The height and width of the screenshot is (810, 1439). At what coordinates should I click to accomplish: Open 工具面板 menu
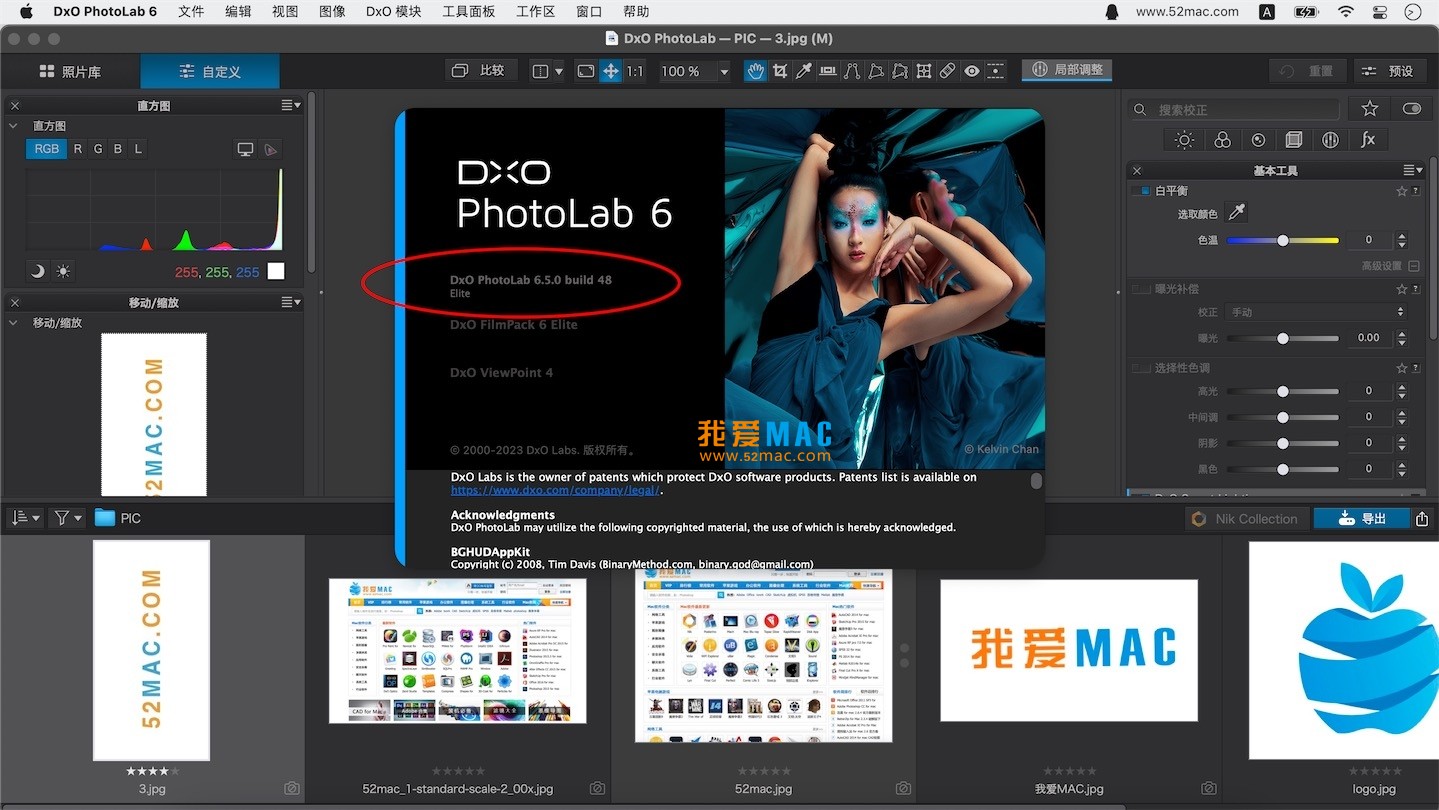(x=468, y=12)
